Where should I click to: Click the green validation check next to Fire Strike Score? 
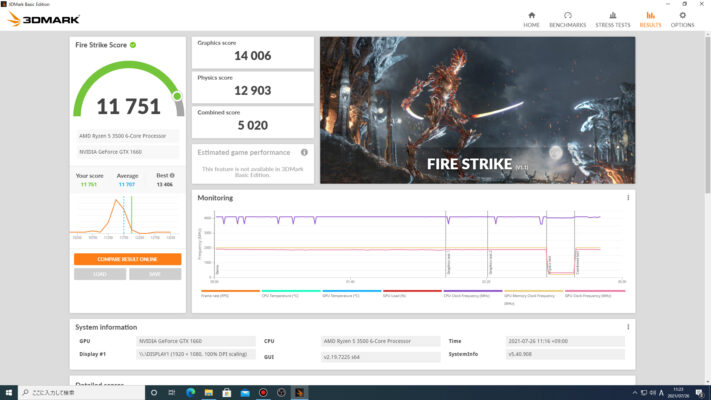click(133, 45)
